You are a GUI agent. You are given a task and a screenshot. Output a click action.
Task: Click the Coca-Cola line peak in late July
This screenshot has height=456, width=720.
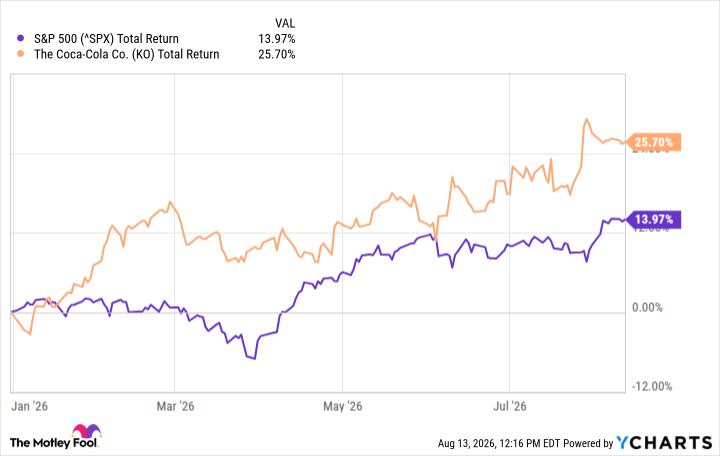586,119
